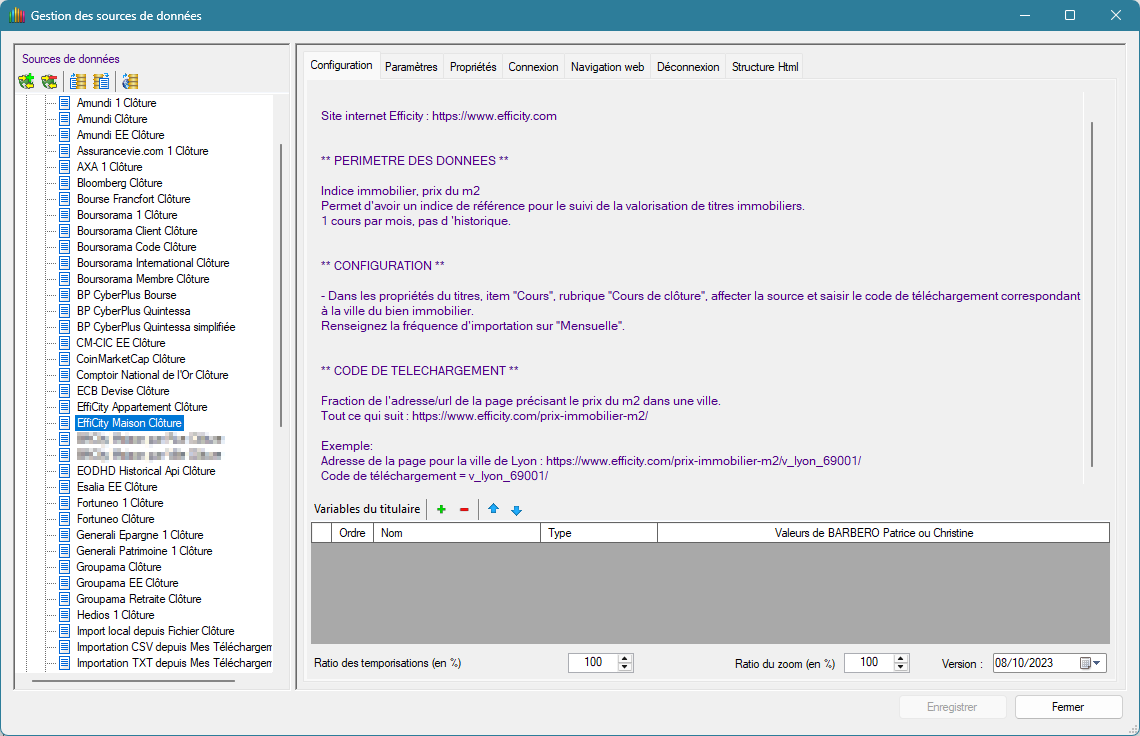Image resolution: width=1140 pixels, height=736 pixels.
Task: Switch to the Paramètres tab
Action: pos(411,67)
